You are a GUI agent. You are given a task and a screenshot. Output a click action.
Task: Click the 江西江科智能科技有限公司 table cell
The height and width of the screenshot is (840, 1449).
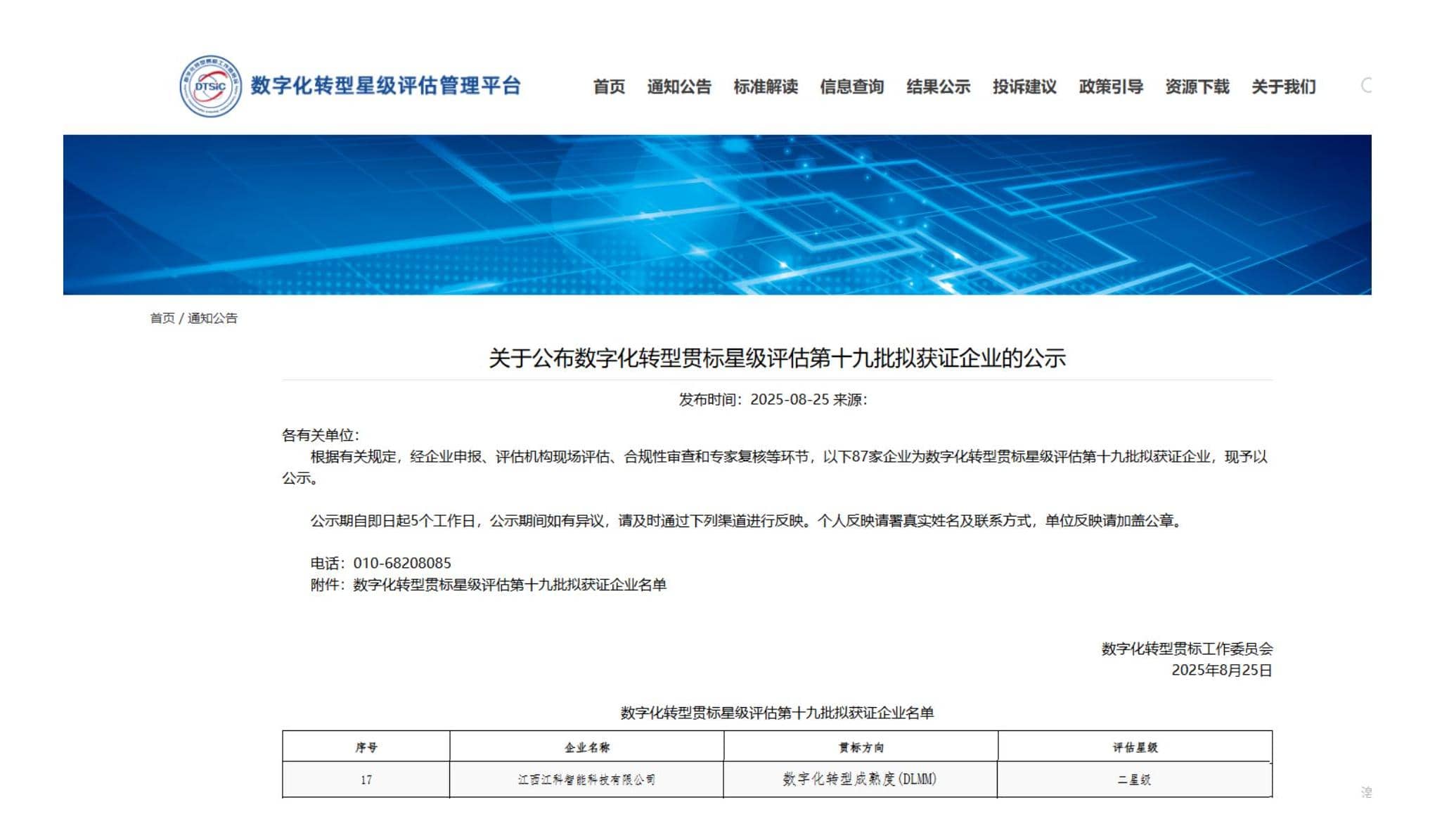tap(587, 780)
